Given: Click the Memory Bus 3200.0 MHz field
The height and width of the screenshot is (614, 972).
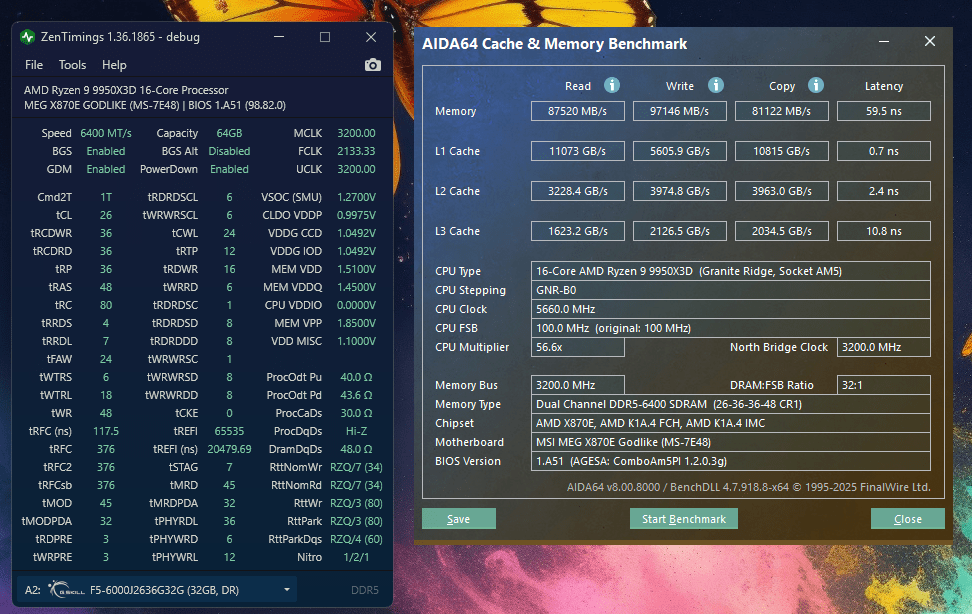Looking at the screenshot, I should pyautogui.click(x=578, y=385).
